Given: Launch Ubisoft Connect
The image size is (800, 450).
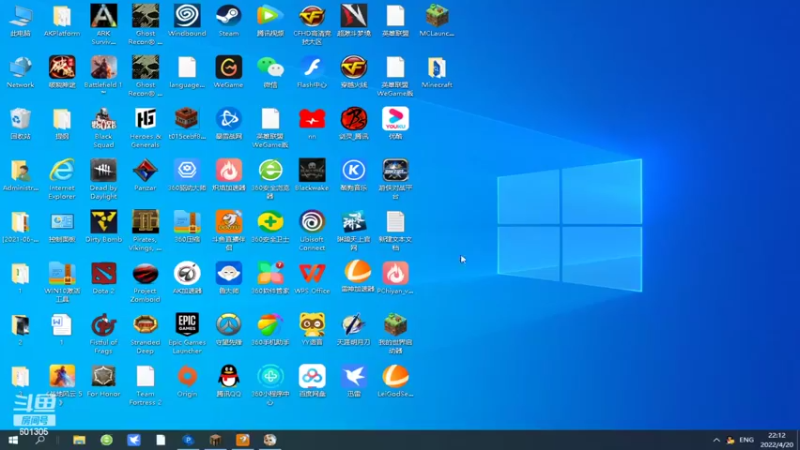Looking at the screenshot, I should (x=312, y=230).
